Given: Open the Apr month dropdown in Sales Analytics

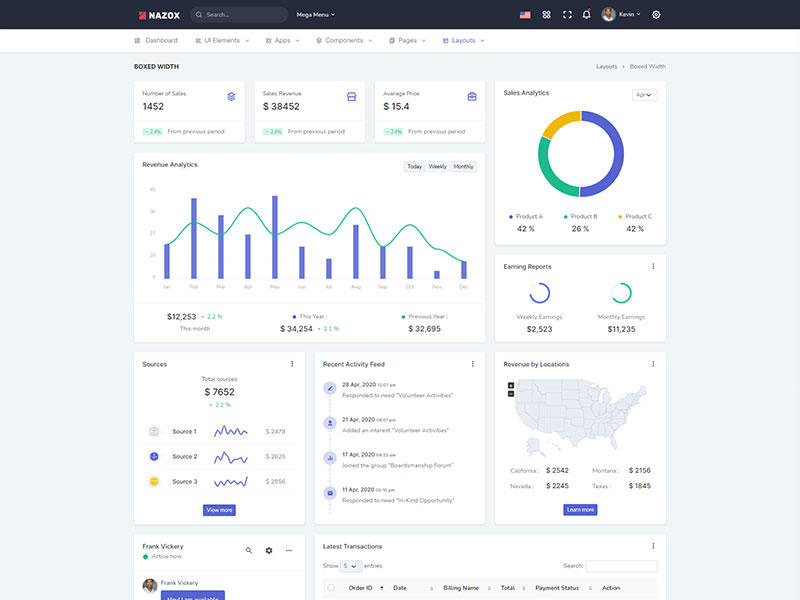Looking at the screenshot, I should [x=644, y=95].
